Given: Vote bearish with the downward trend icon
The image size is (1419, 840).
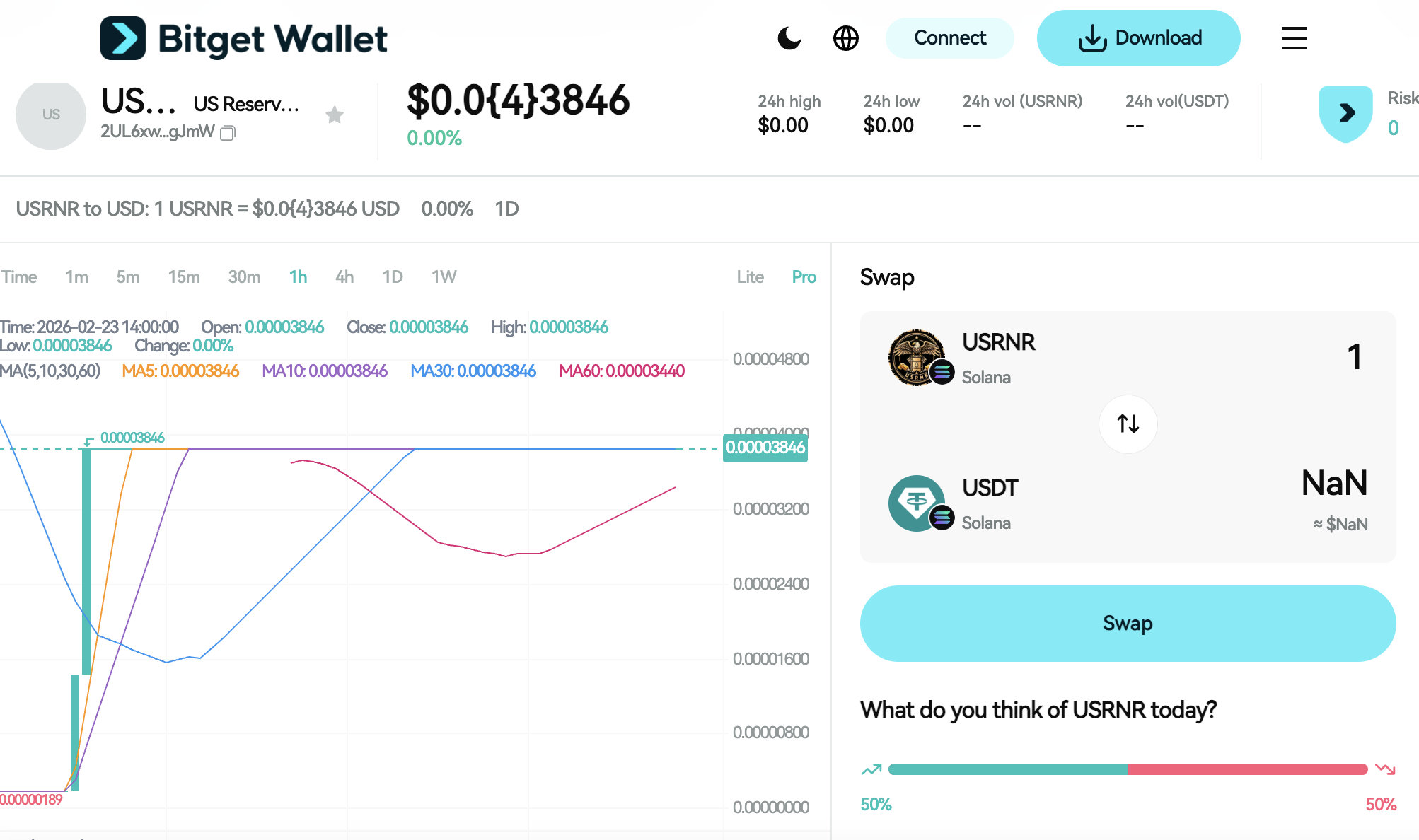Looking at the screenshot, I should (1384, 769).
